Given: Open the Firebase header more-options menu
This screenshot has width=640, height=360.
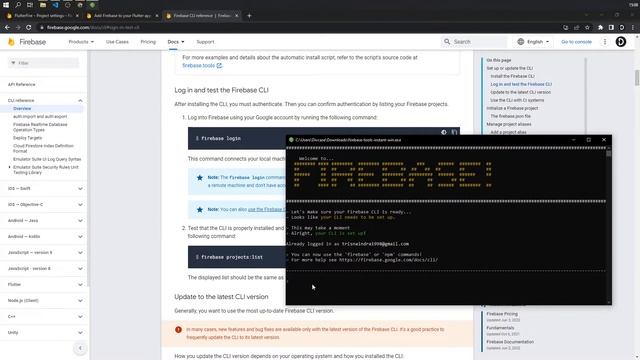Looking at the screenshot, I should click(605, 42).
